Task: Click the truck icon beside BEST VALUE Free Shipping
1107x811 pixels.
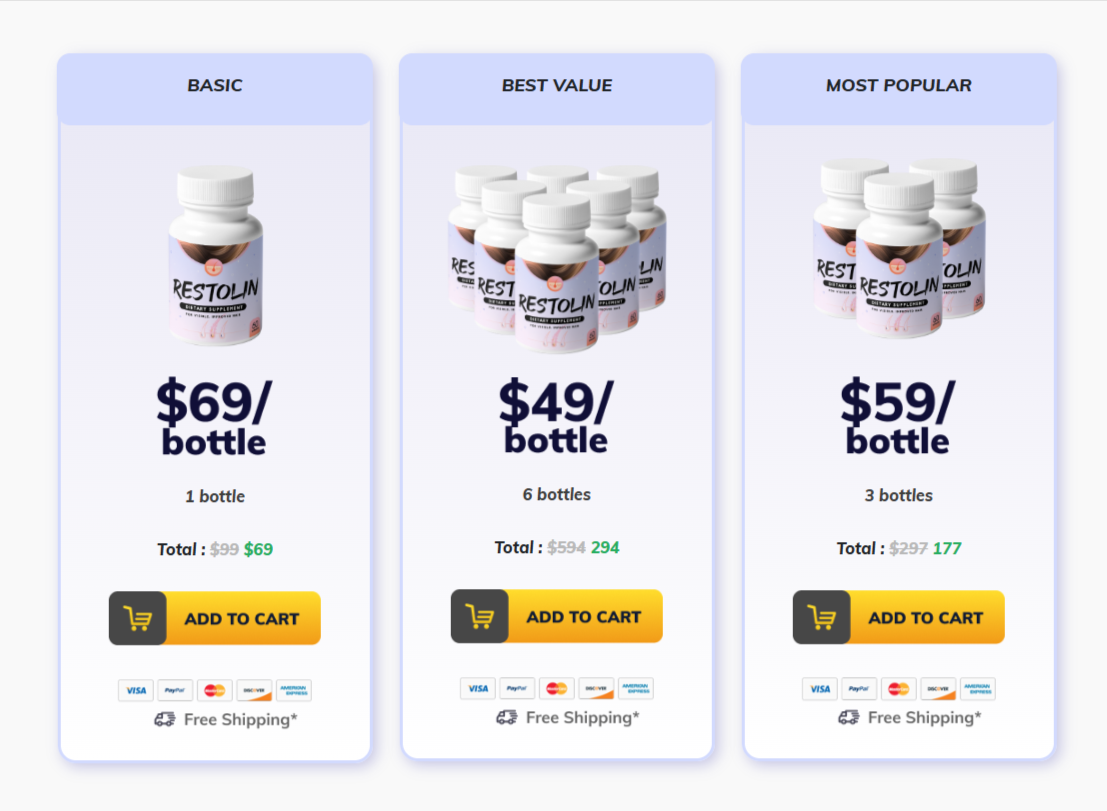Action: pyautogui.click(x=508, y=717)
